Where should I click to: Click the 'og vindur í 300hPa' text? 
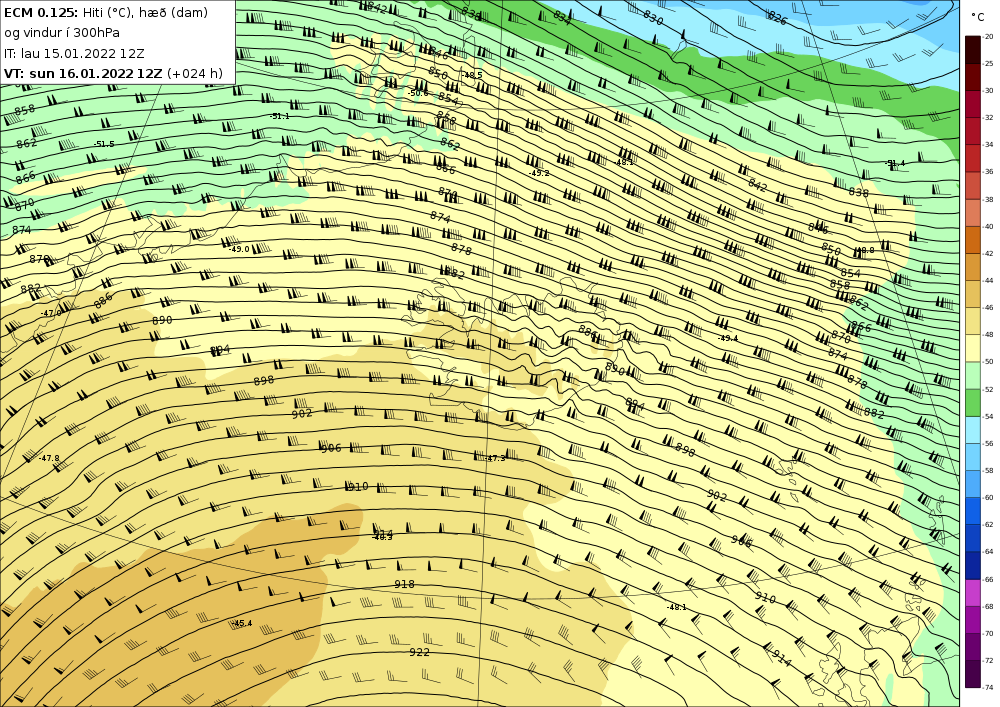click(x=62, y=33)
